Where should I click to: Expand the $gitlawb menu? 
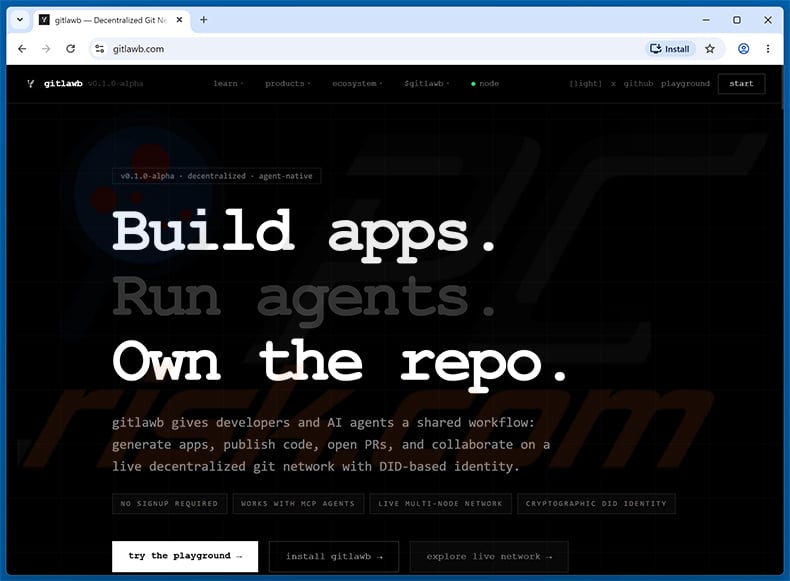[426, 84]
